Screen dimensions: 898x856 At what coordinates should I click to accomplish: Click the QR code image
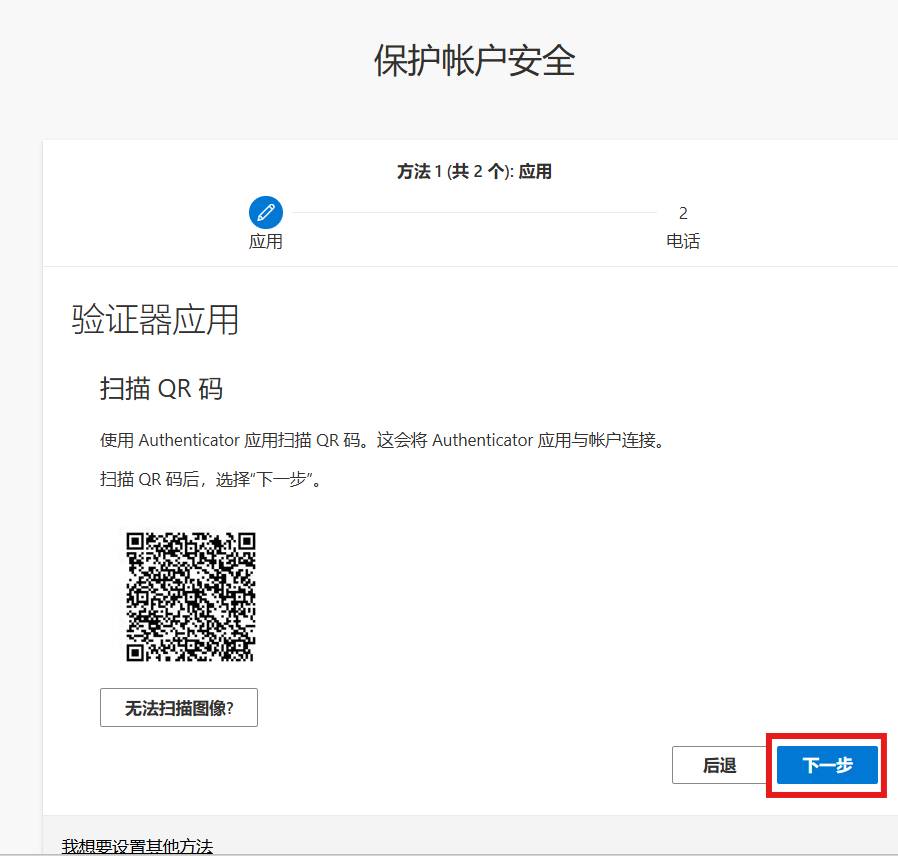pyautogui.click(x=191, y=597)
